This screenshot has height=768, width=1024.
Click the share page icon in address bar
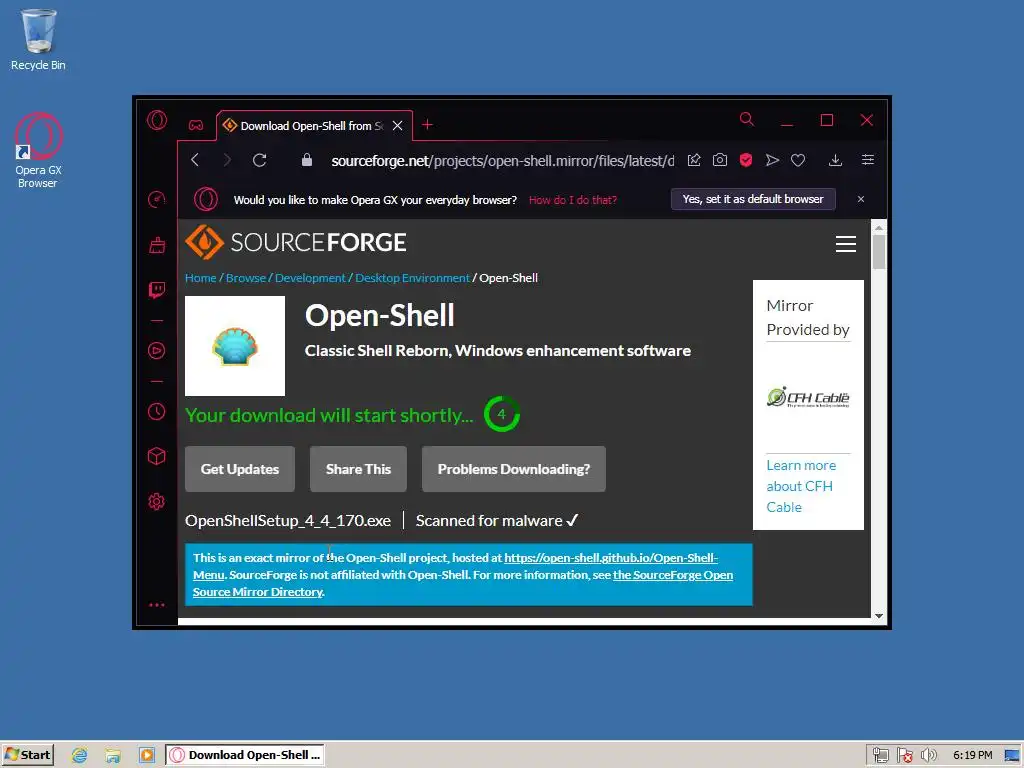tap(694, 160)
